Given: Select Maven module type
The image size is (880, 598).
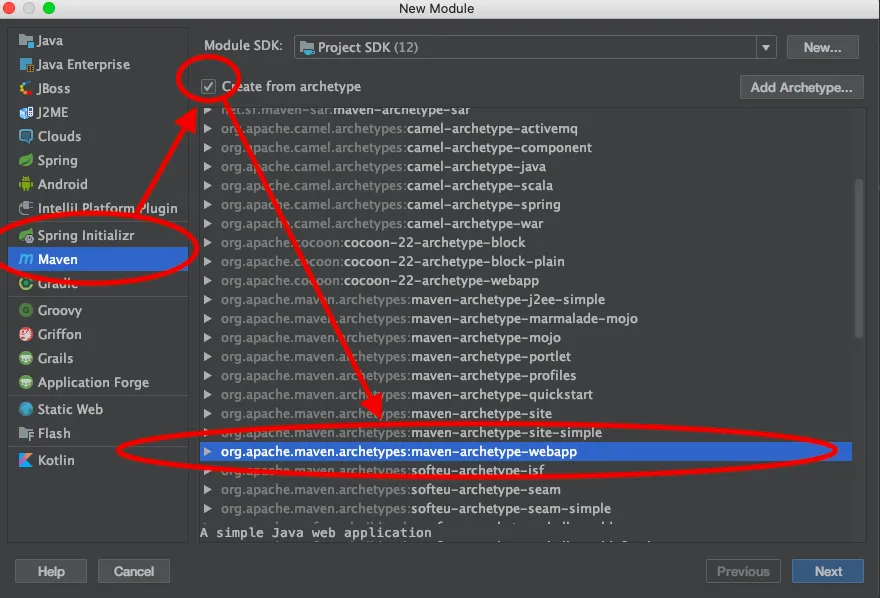Looking at the screenshot, I should 98,259.
